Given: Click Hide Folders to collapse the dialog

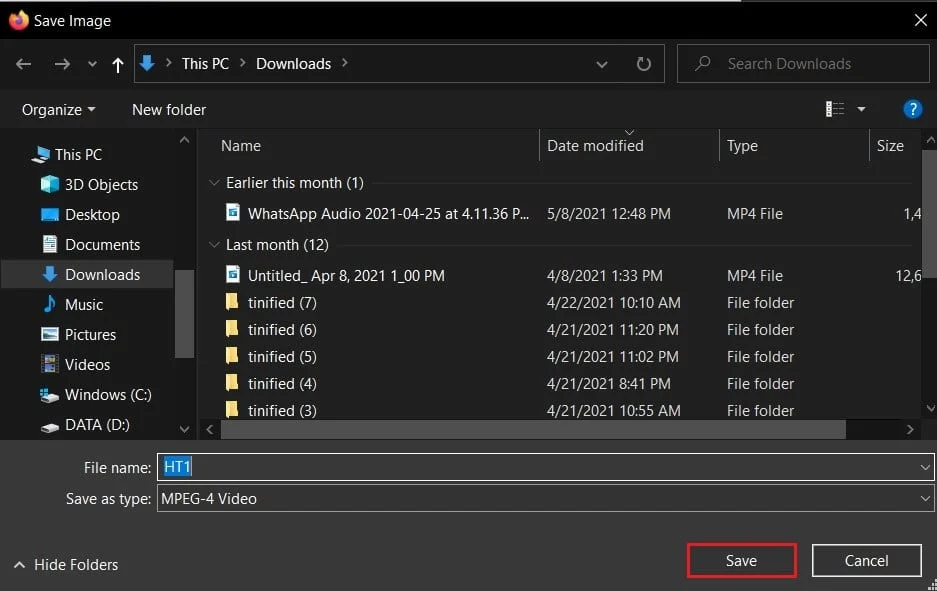Looking at the screenshot, I should pyautogui.click(x=65, y=564).
